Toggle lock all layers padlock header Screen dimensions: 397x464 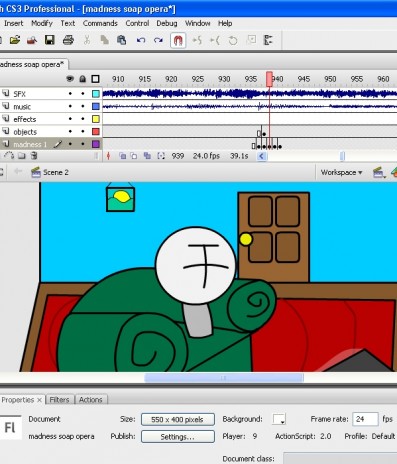pos(83,79)
